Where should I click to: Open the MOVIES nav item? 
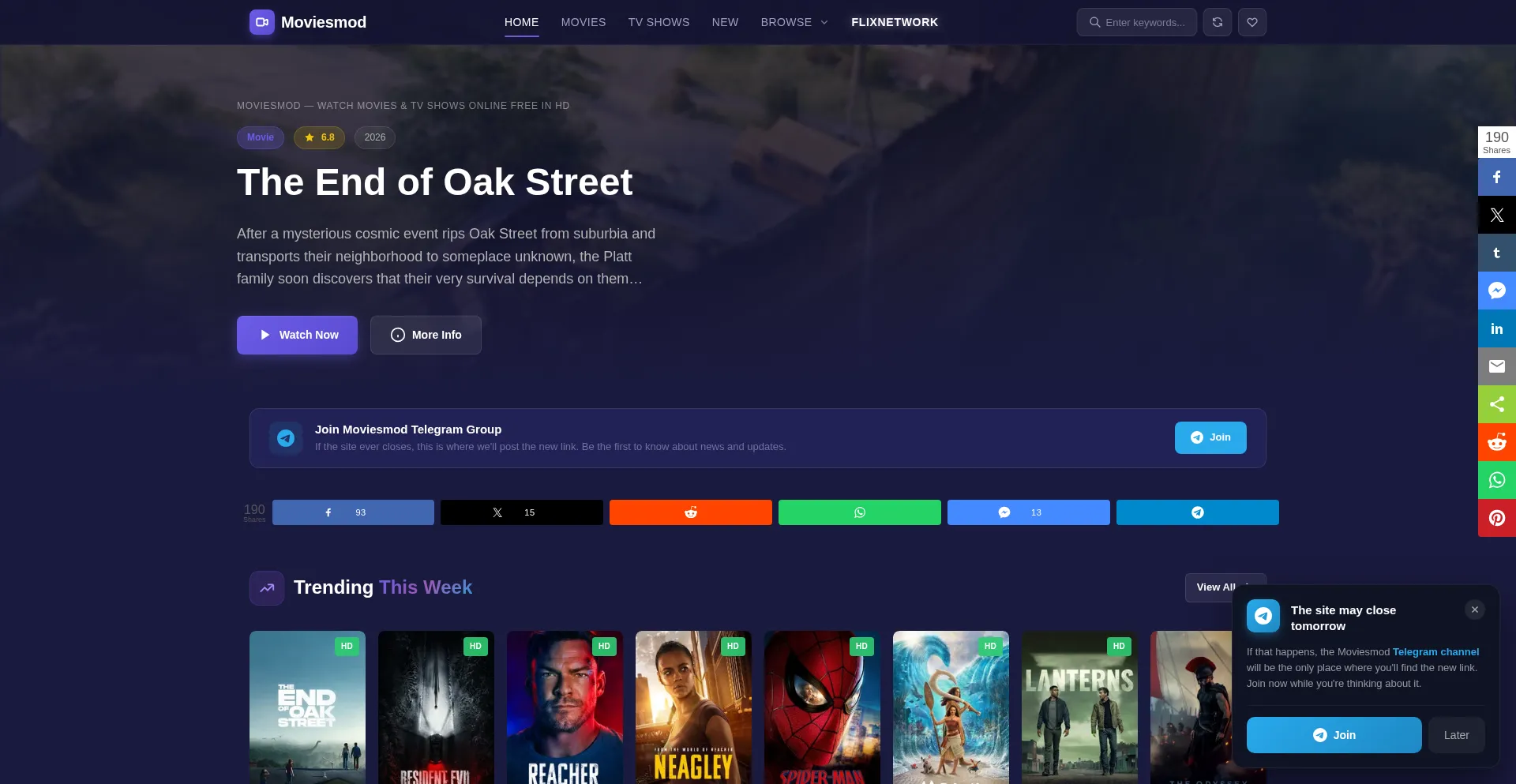[584, 22]
